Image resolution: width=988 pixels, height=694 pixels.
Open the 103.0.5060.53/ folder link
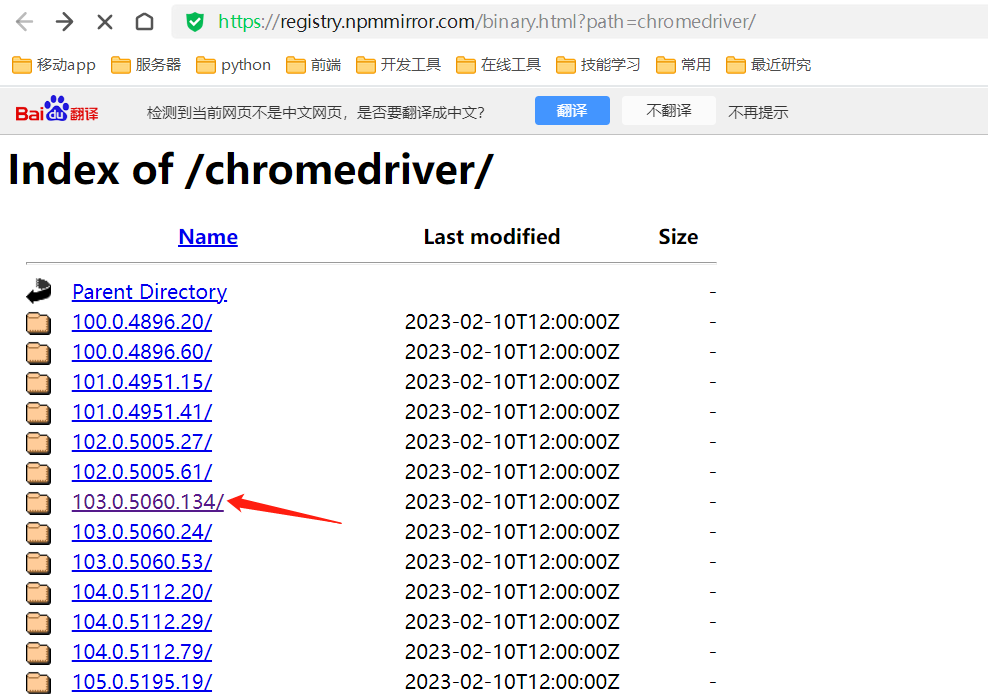coord(142,562)
